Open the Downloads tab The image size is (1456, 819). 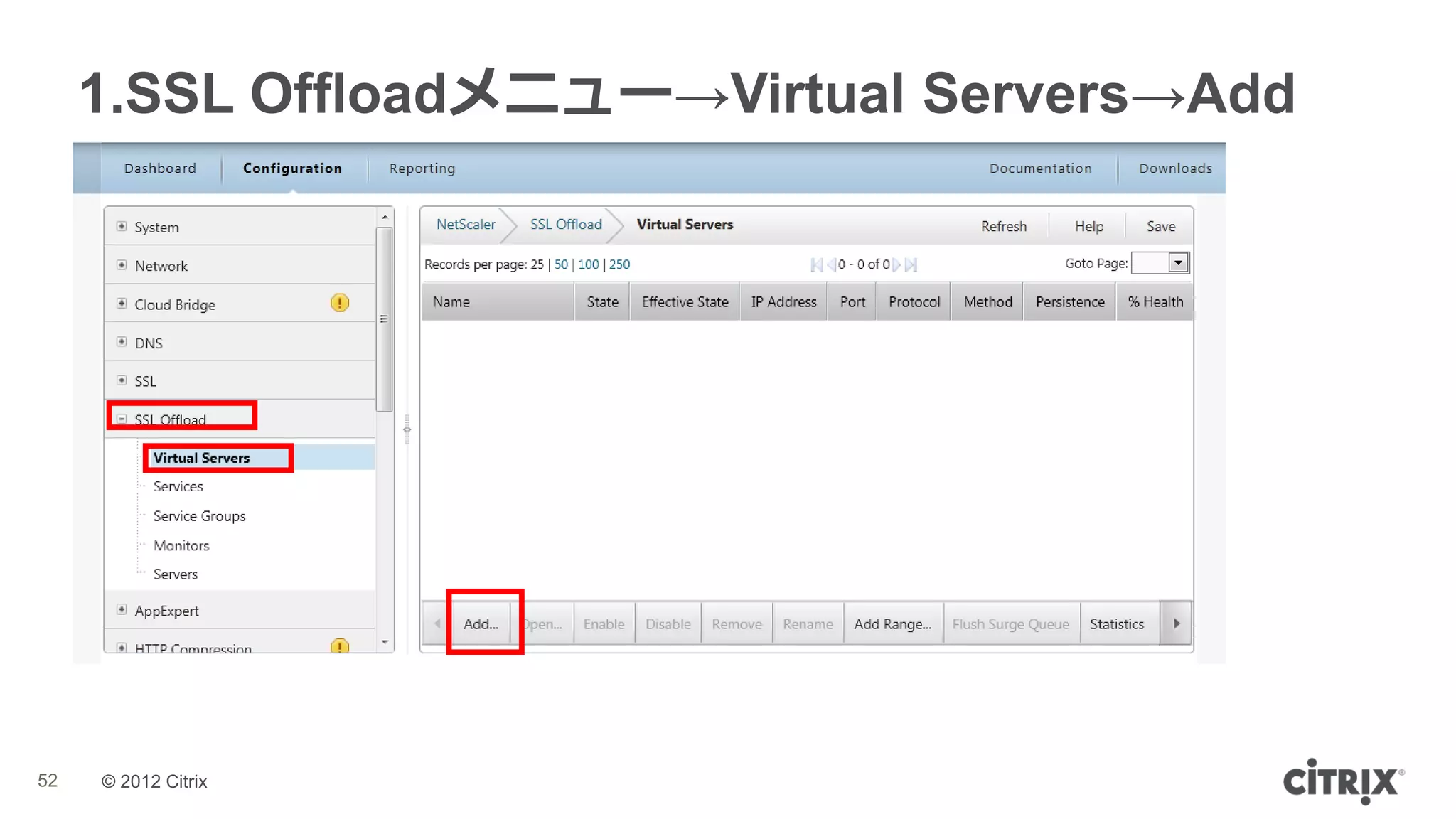coord(1176,168)
